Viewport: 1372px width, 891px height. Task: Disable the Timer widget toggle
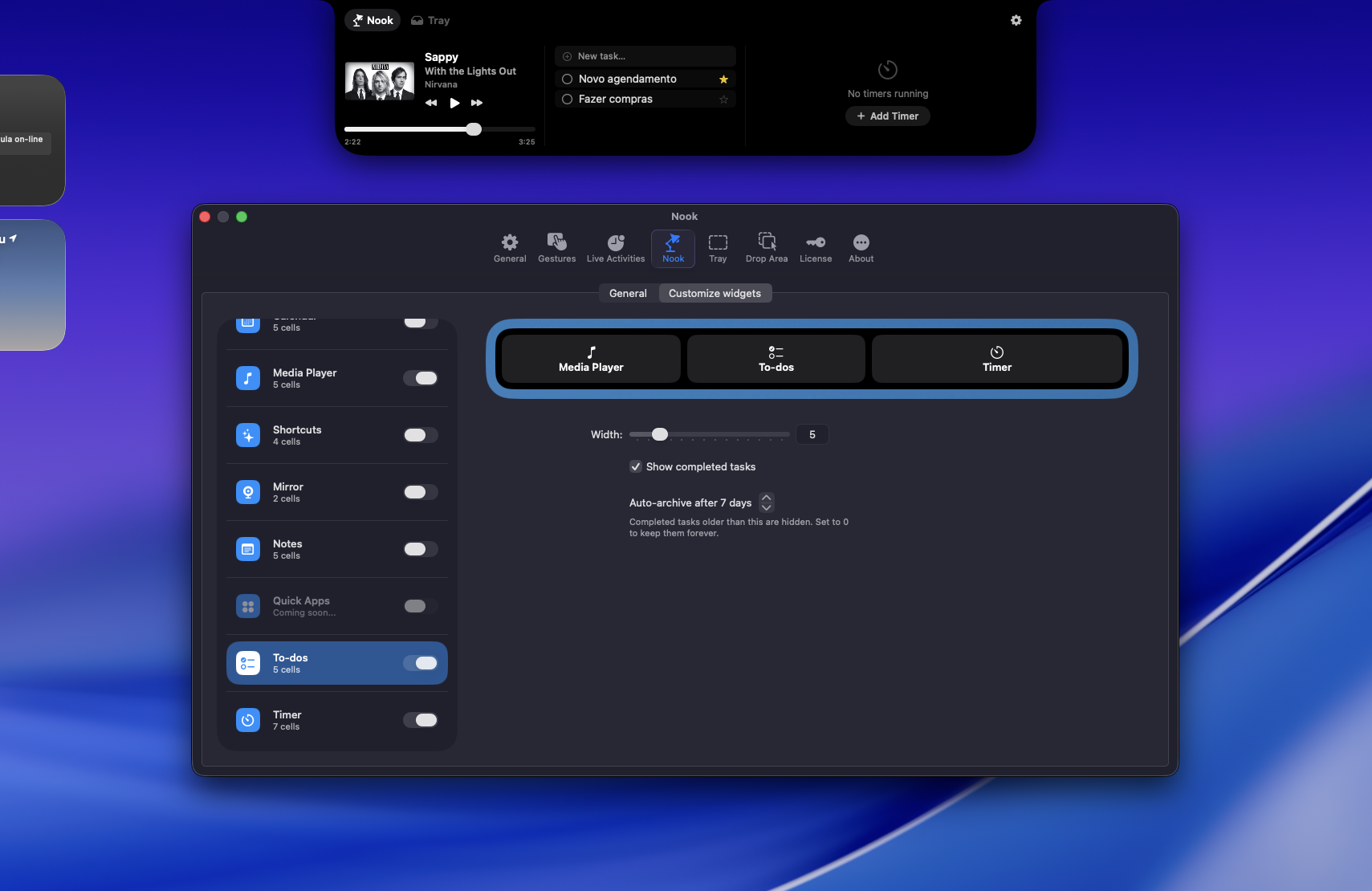coord(421,720)
